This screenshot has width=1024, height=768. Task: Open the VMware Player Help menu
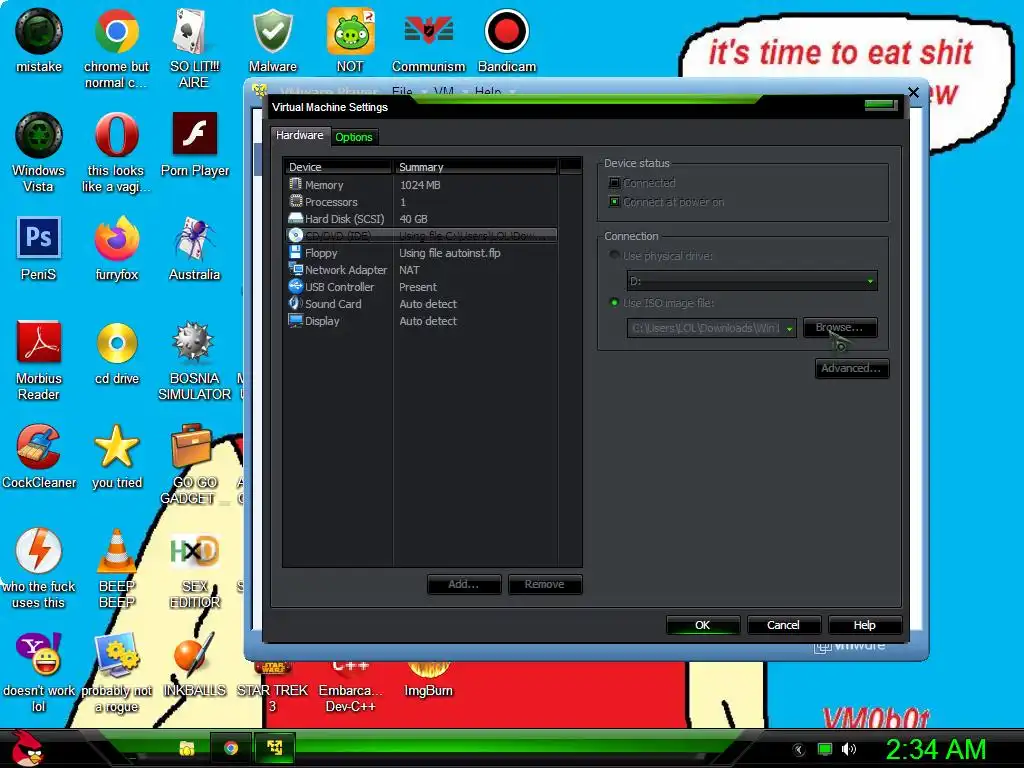tap(488, 91)
